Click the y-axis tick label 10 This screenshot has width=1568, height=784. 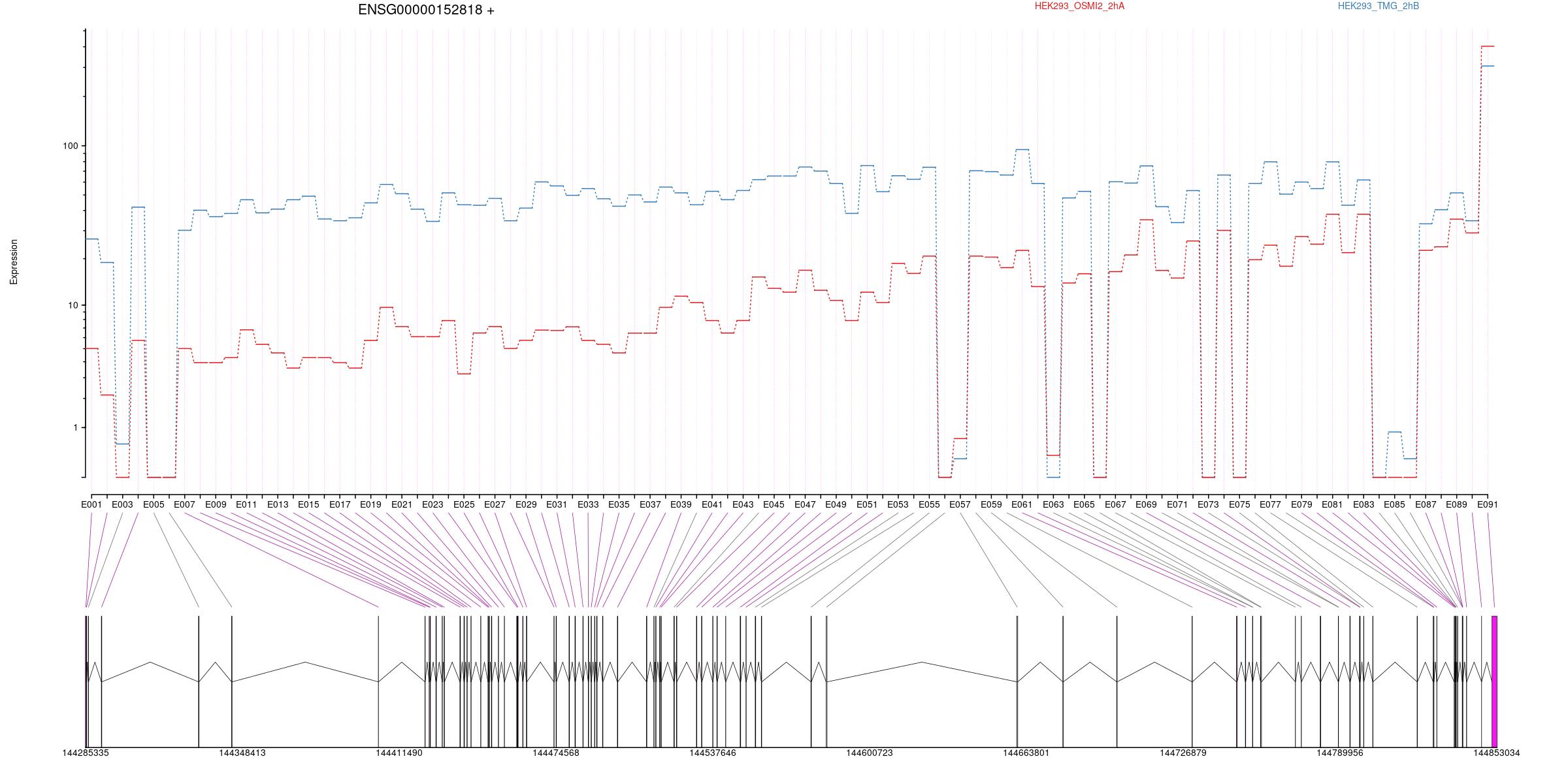[x=73, y=305]
